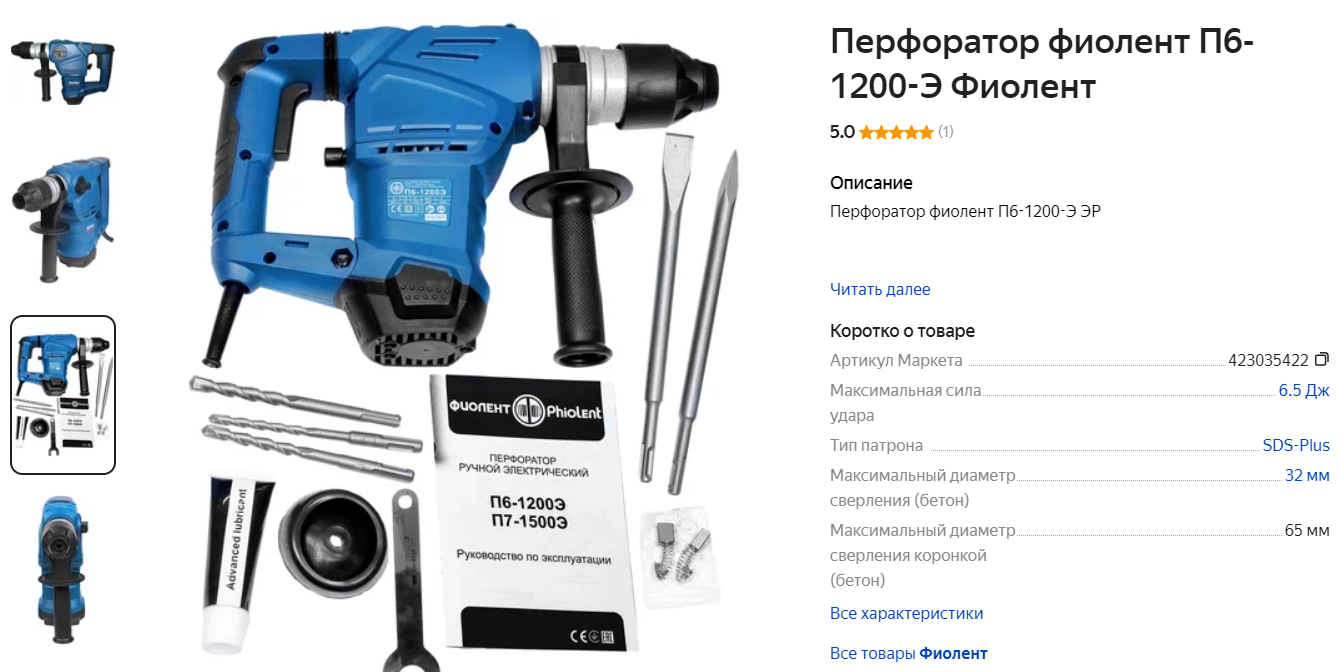The width and height of the screenshot is (1340, 672).
Task: Select the second angled perforator thumbnail
Action: (63, 219)
